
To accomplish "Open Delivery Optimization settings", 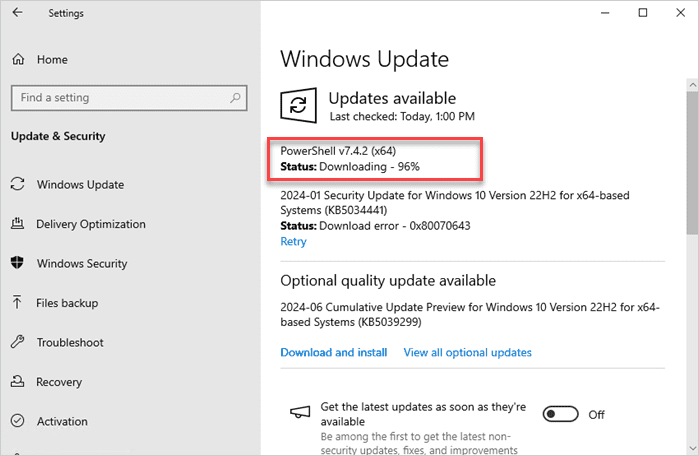I will pyautogui.click(x=91, y=224).
